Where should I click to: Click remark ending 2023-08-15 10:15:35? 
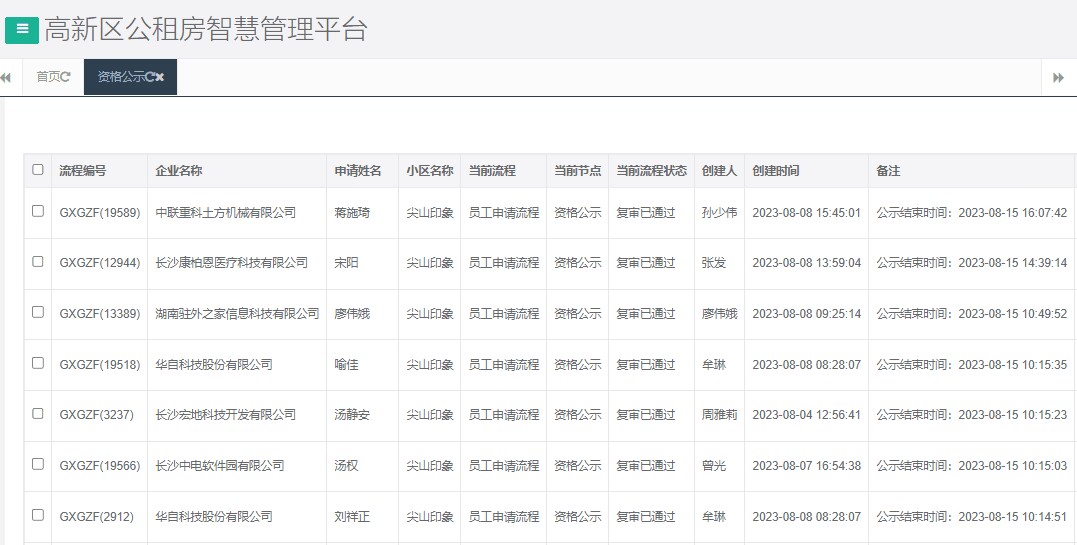pos(972,364)
